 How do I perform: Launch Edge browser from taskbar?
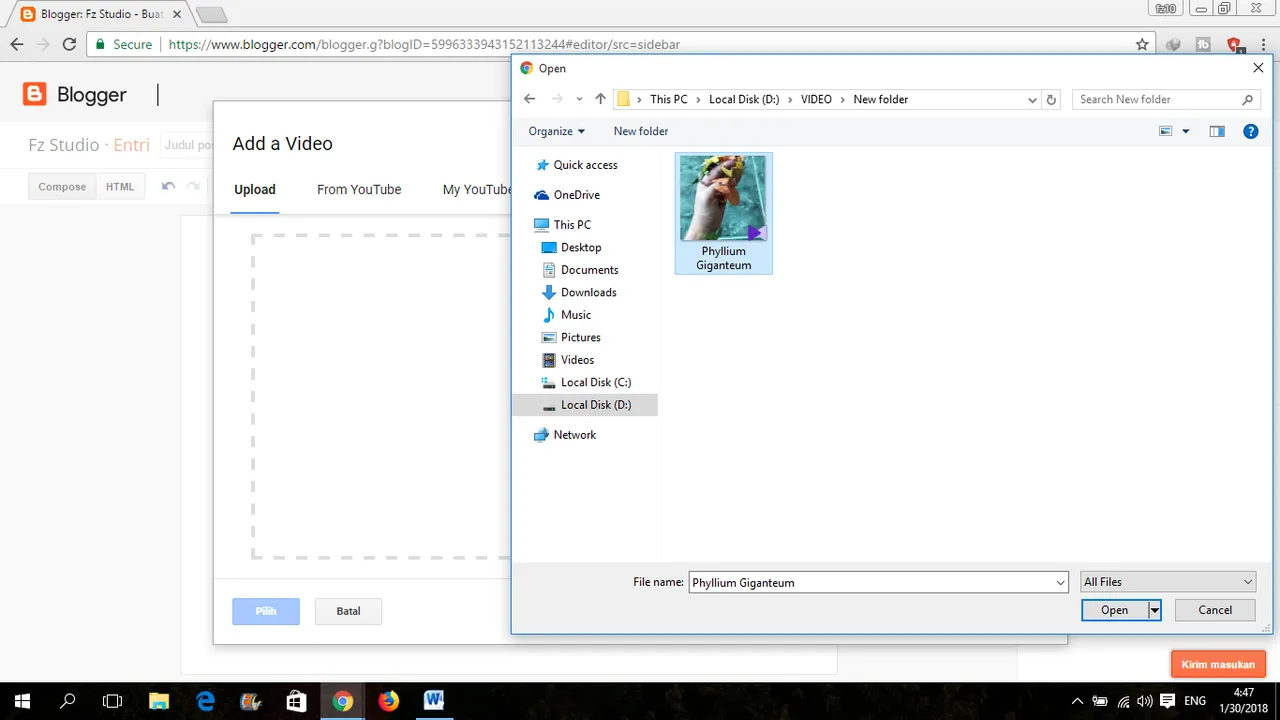pos(205,701)
